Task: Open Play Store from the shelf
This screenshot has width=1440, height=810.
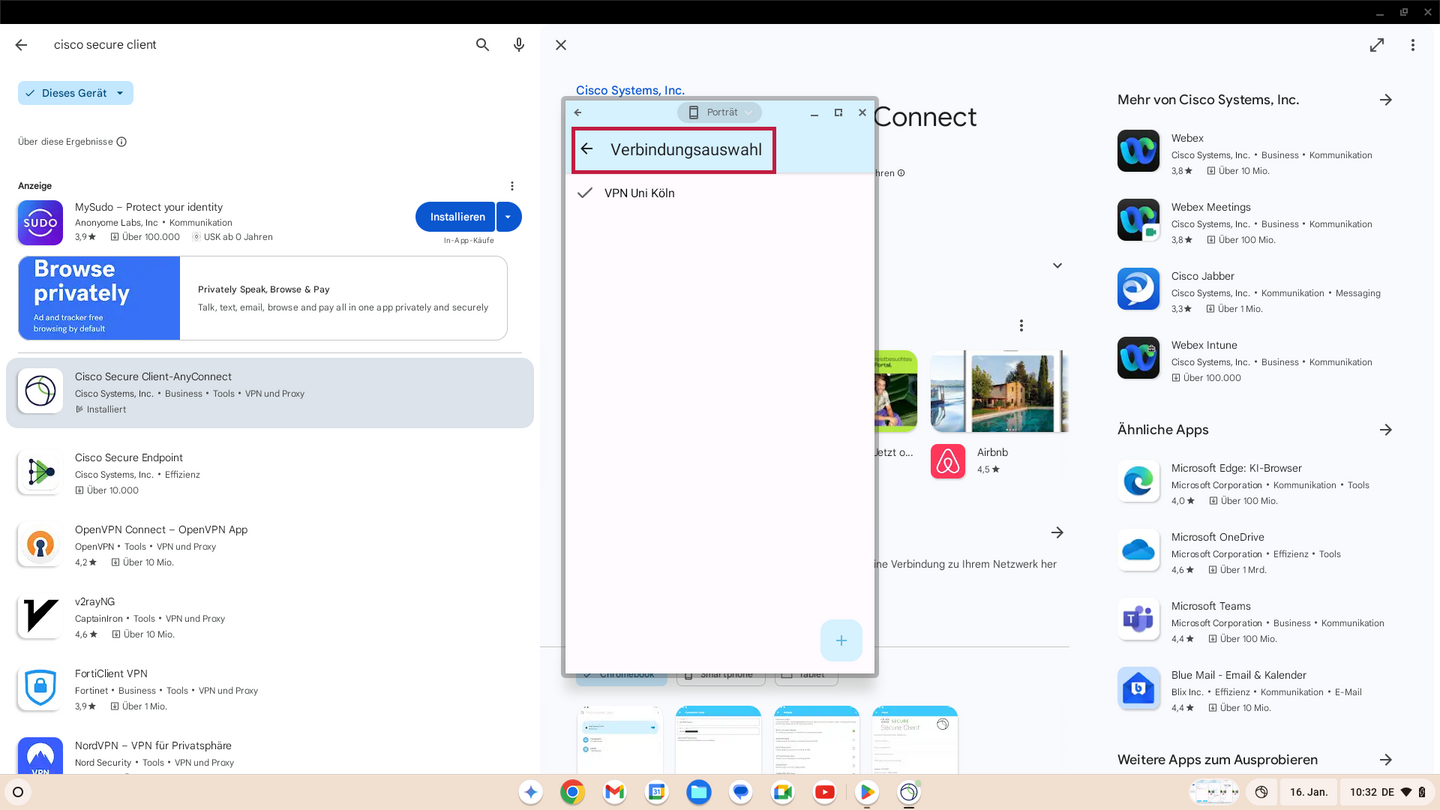Action: tap(867, 792)
